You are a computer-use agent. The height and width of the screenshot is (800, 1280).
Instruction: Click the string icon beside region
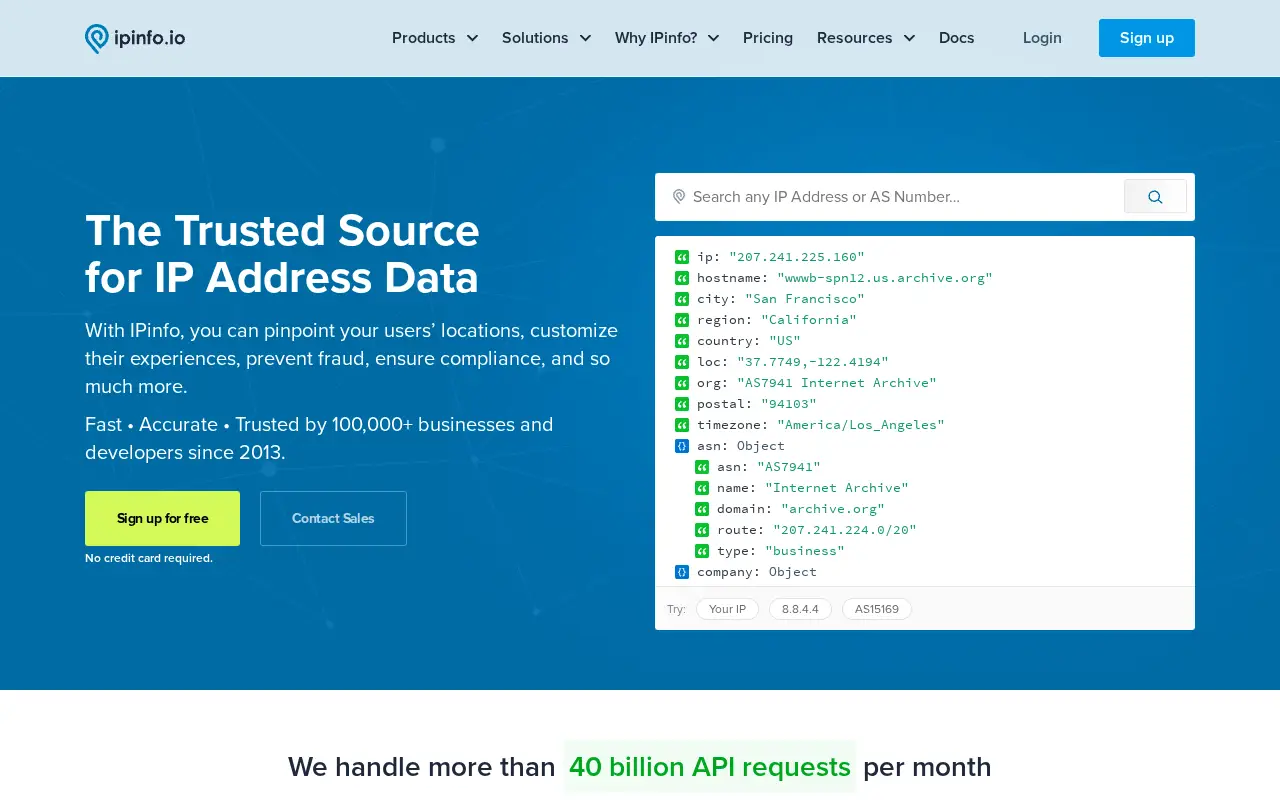tap(682, 320)
